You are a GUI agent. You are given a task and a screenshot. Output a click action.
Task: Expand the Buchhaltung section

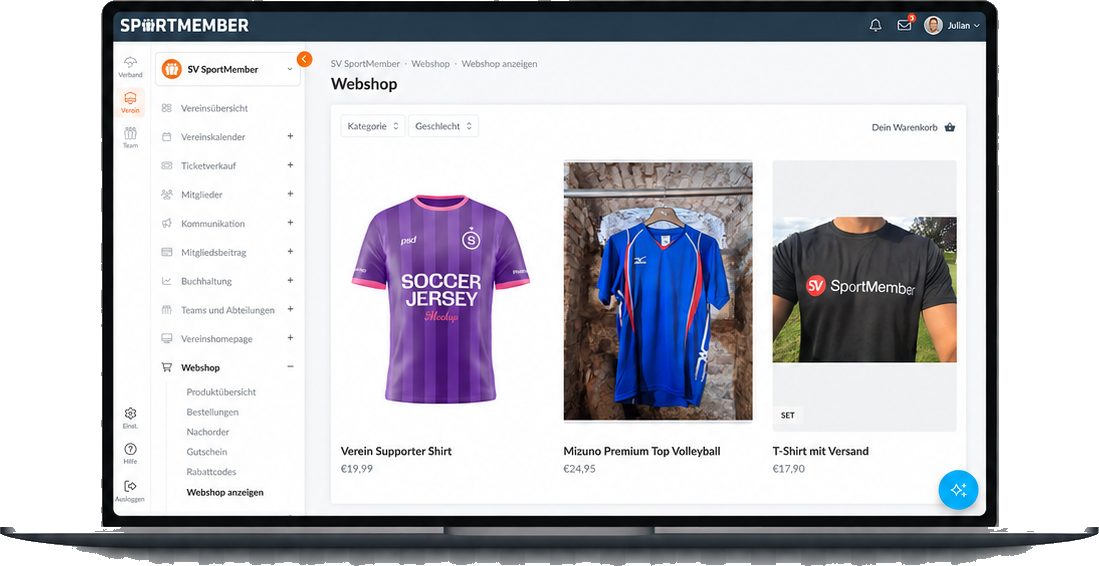[x=290, y=280]
